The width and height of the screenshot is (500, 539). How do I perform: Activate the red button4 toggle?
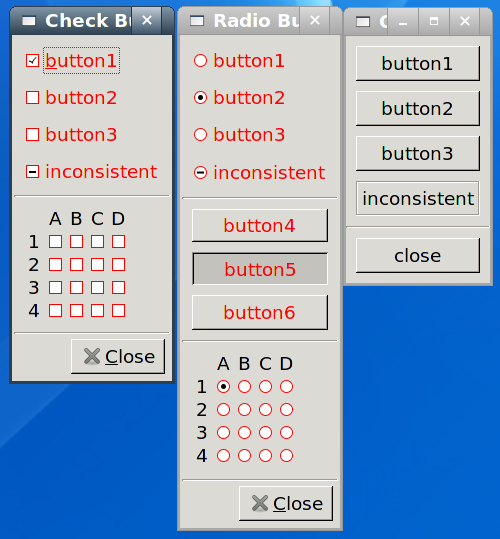click(260, 226)
